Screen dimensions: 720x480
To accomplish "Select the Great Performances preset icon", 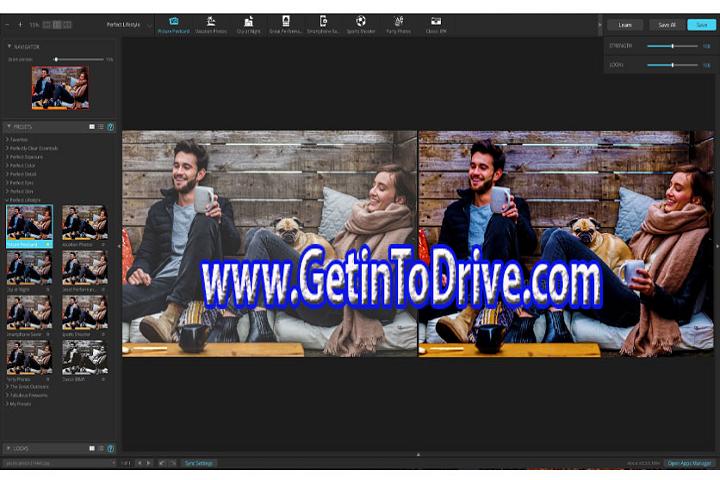I will tap(286, 25).
